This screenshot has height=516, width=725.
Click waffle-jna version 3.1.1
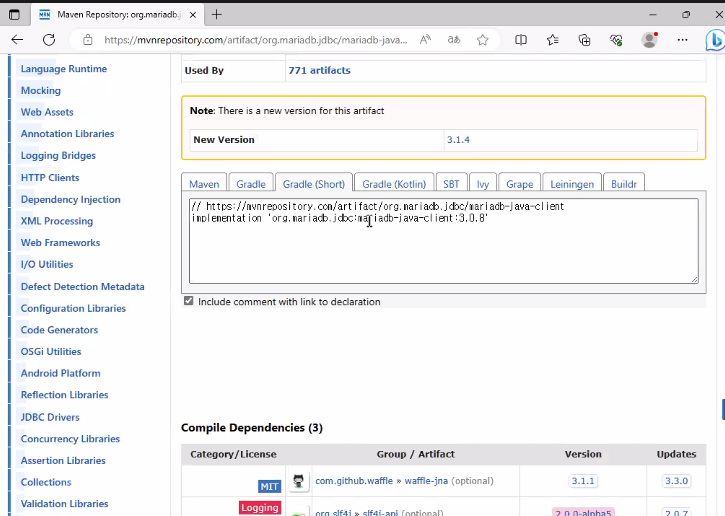[x=583, y=481]
